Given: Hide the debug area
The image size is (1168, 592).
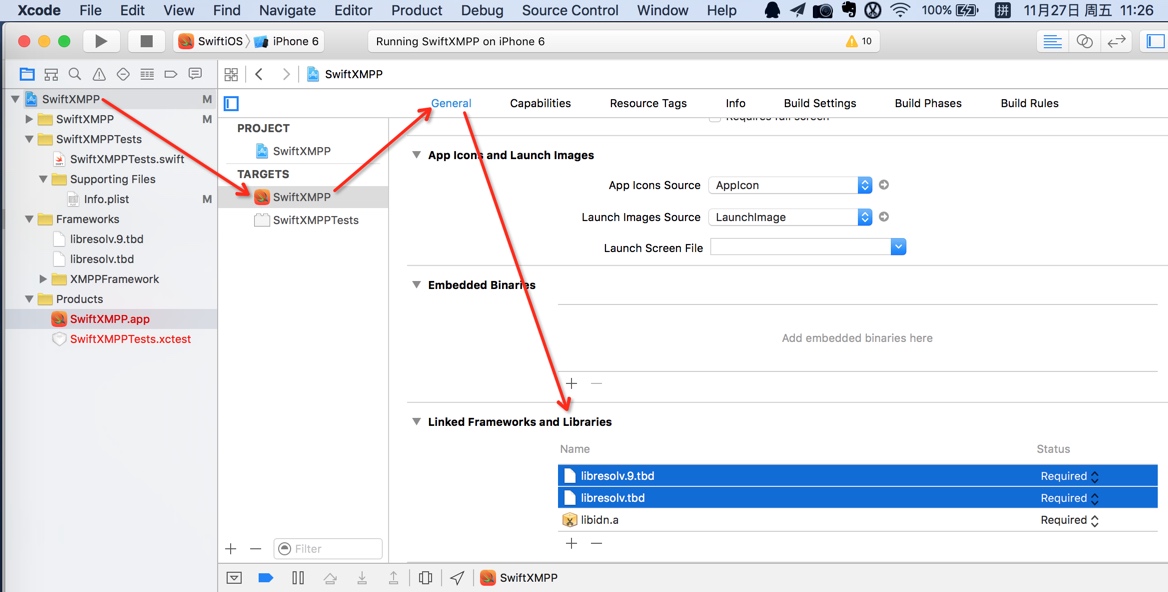Looking at the screenshot, I should 234,577.
